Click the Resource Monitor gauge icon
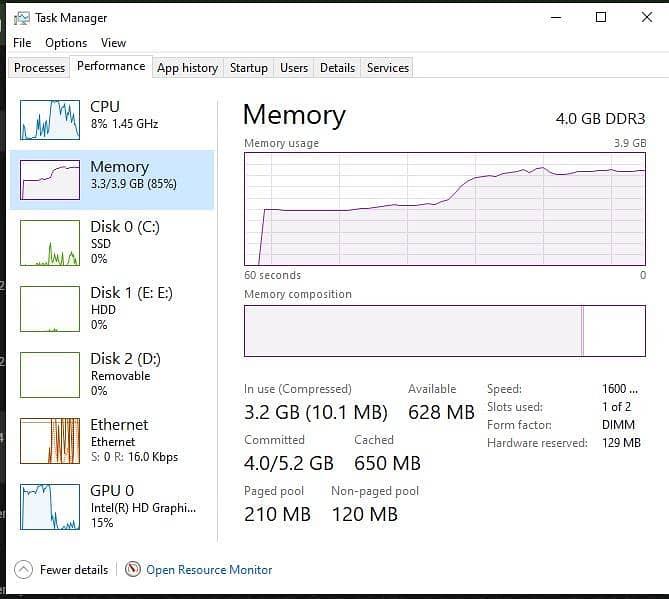Image resolution: width=669 pixels, height=599 pixels. (133, 569)
